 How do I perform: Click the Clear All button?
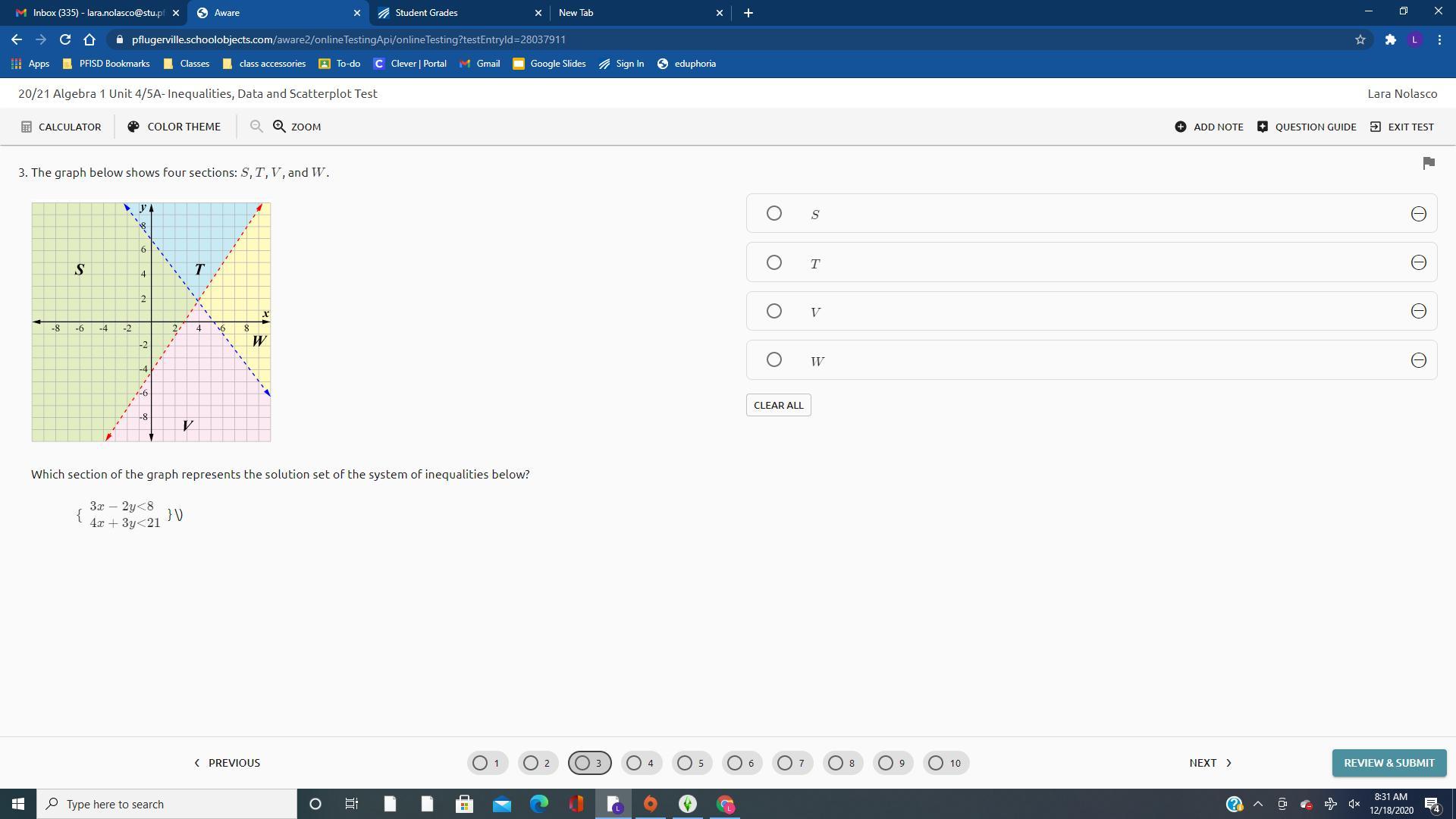(x=778, y=405)
